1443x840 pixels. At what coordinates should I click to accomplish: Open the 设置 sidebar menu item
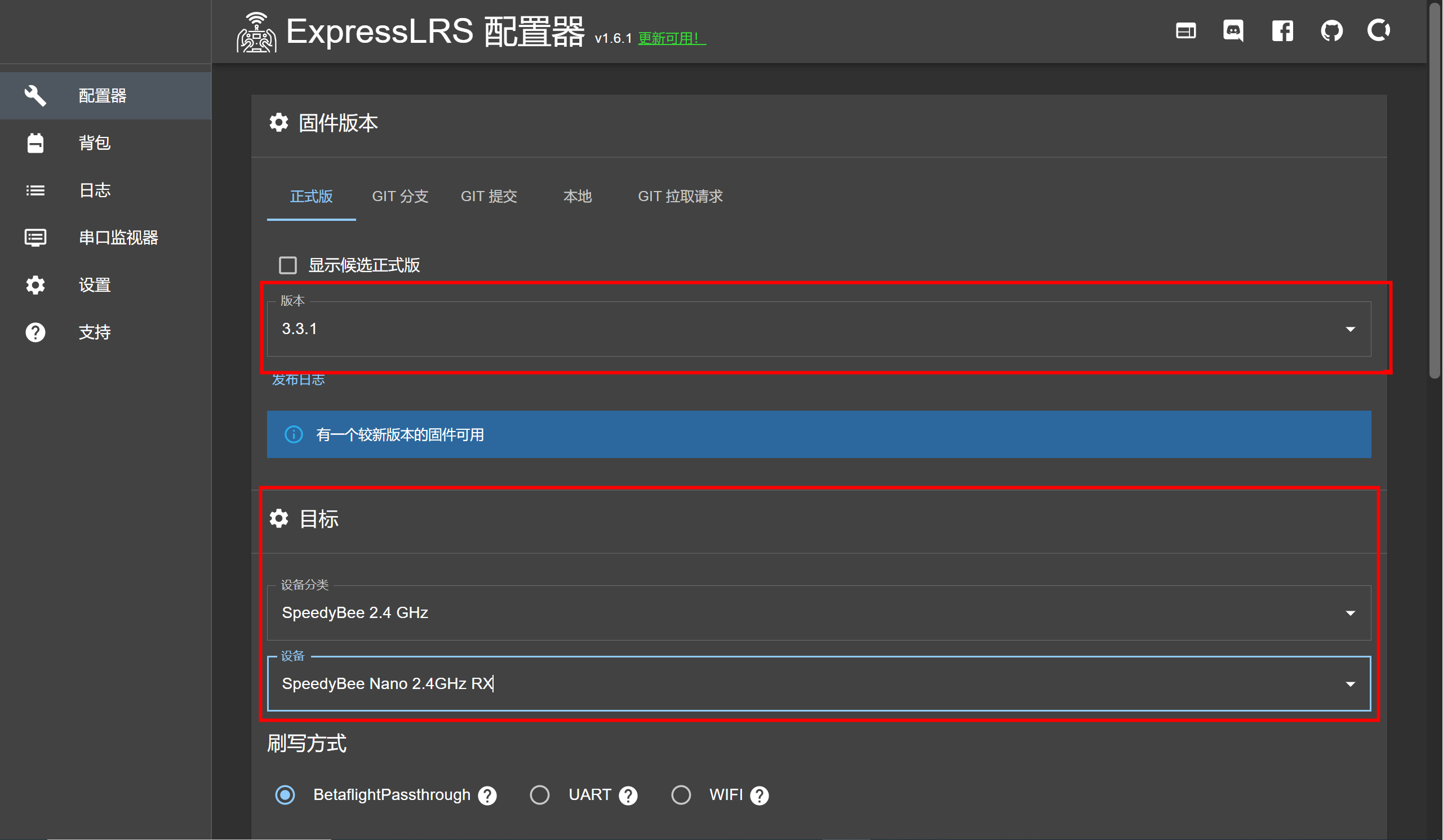[x=106, y=285]
